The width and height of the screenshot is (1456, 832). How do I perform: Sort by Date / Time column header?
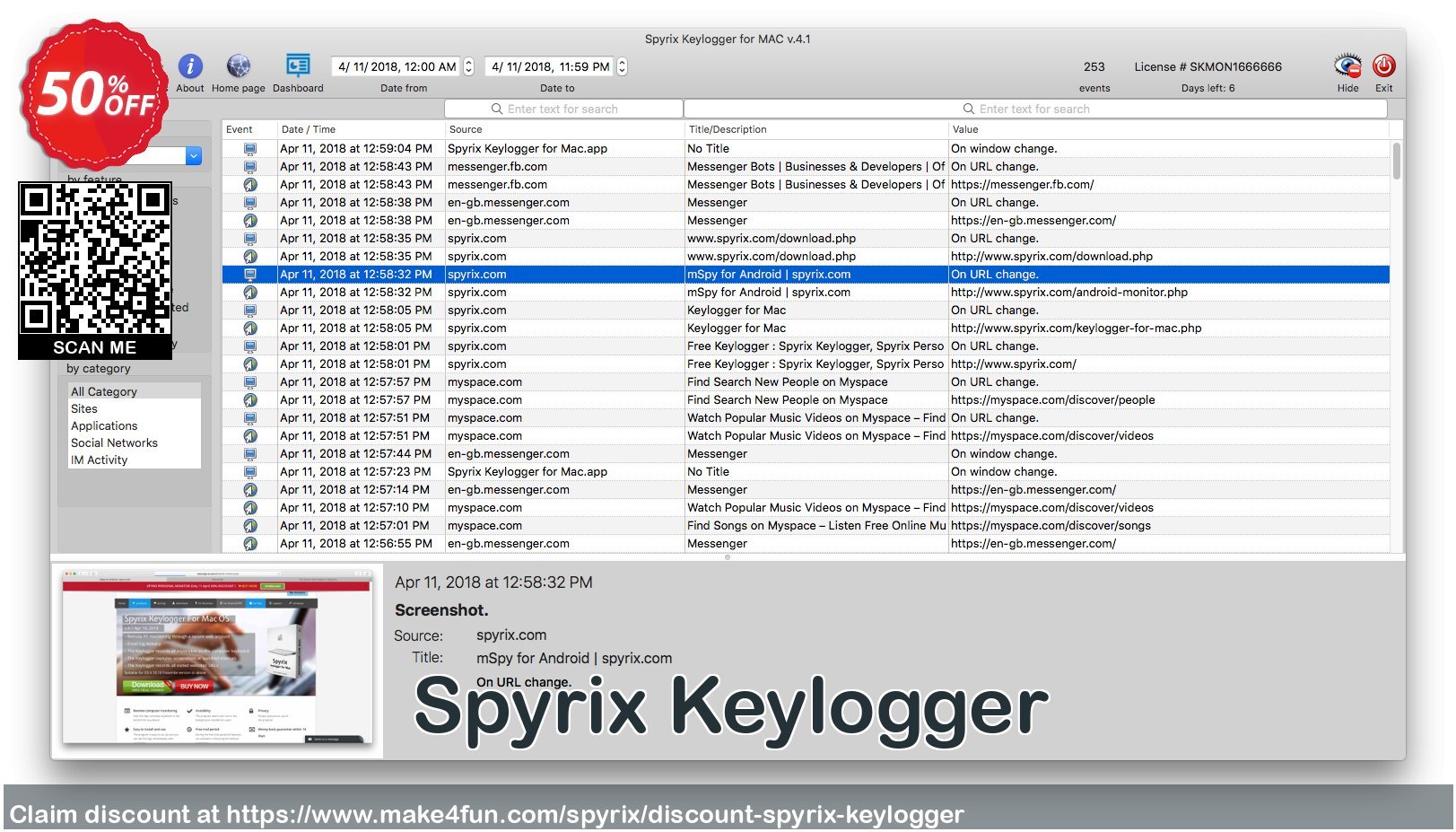point(361,129)
